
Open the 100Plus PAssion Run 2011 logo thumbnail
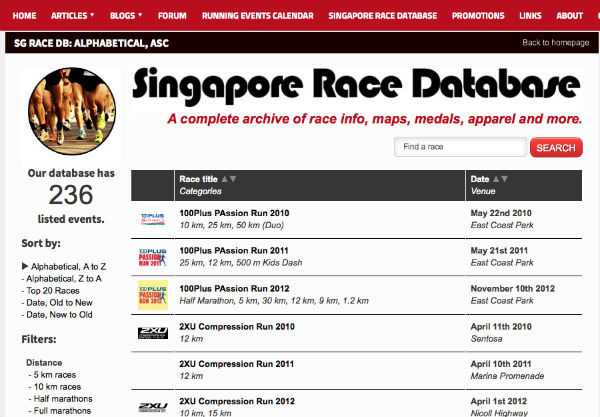pyautogui.click(x=153, y=257)
